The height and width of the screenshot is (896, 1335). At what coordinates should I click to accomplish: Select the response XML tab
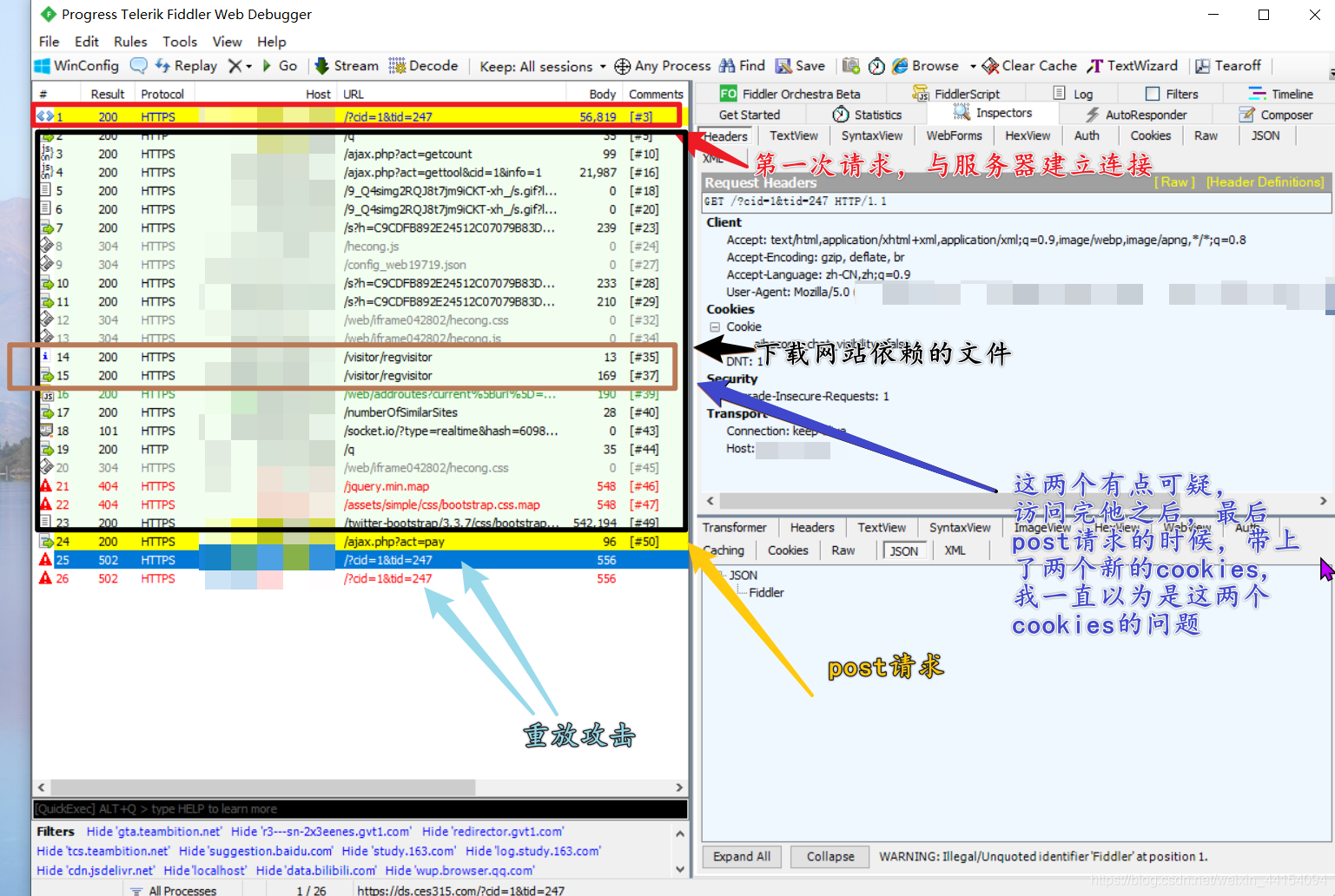(955, 550)
